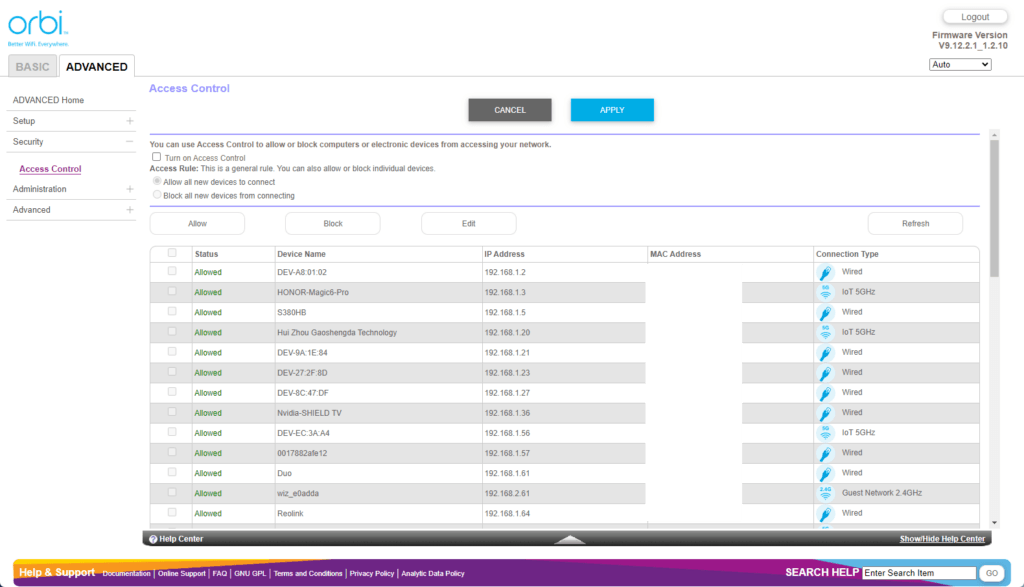Select Block all new devices from connecting

pos(157,196)
